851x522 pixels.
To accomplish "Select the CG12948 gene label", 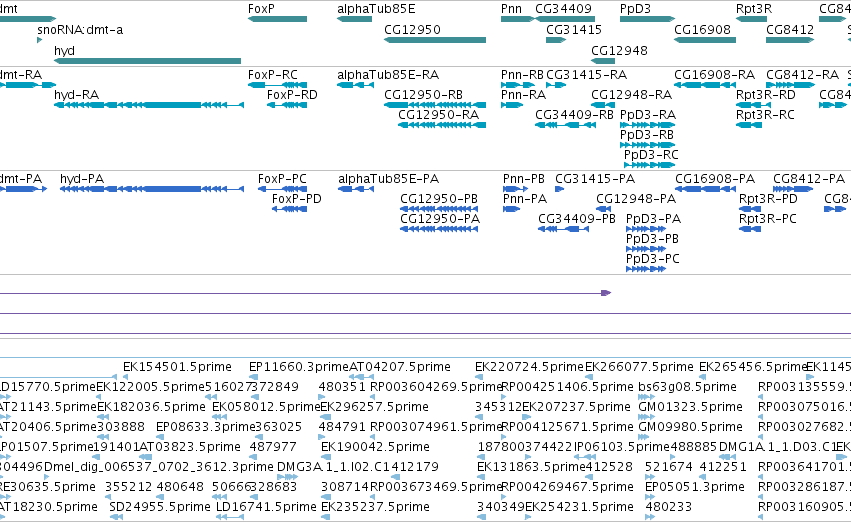I will (x=619, y=51).
